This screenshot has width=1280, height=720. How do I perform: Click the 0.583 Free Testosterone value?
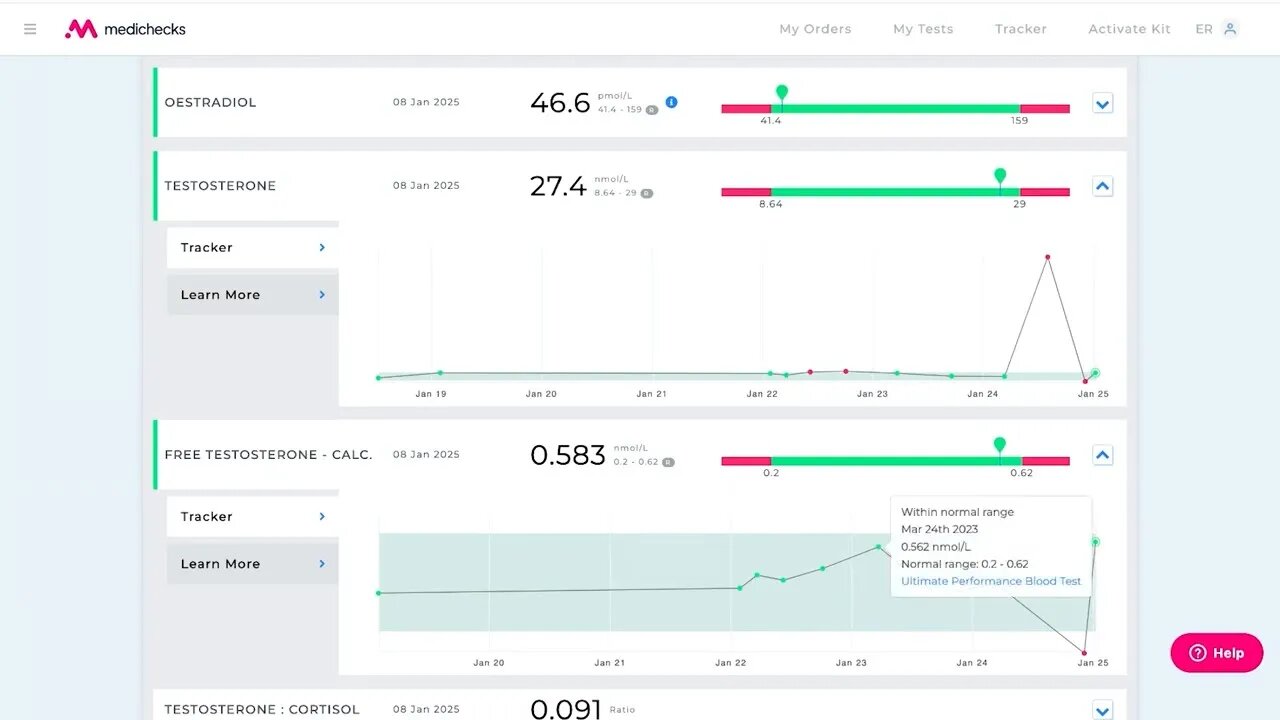coord(568,455)
